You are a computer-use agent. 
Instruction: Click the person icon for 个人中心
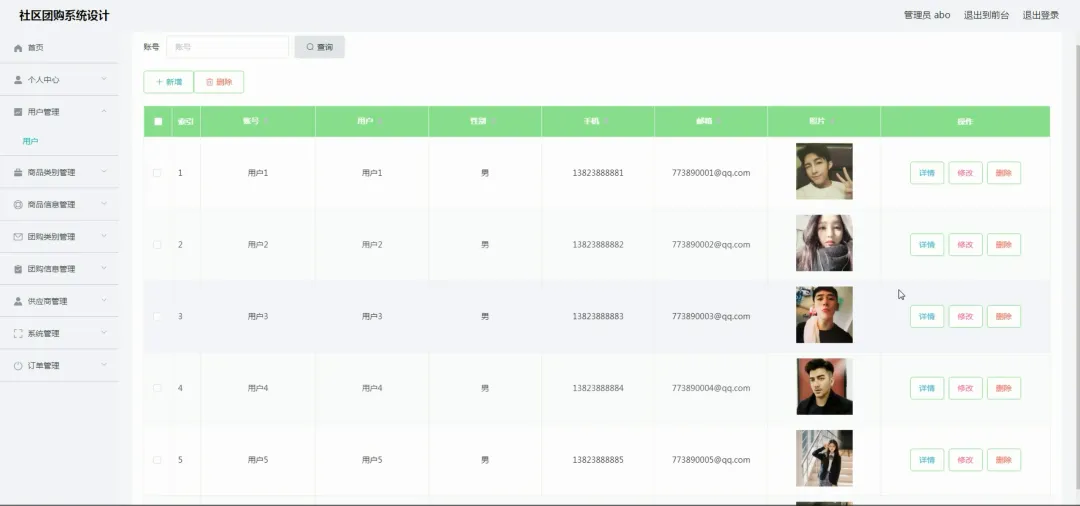18,80
